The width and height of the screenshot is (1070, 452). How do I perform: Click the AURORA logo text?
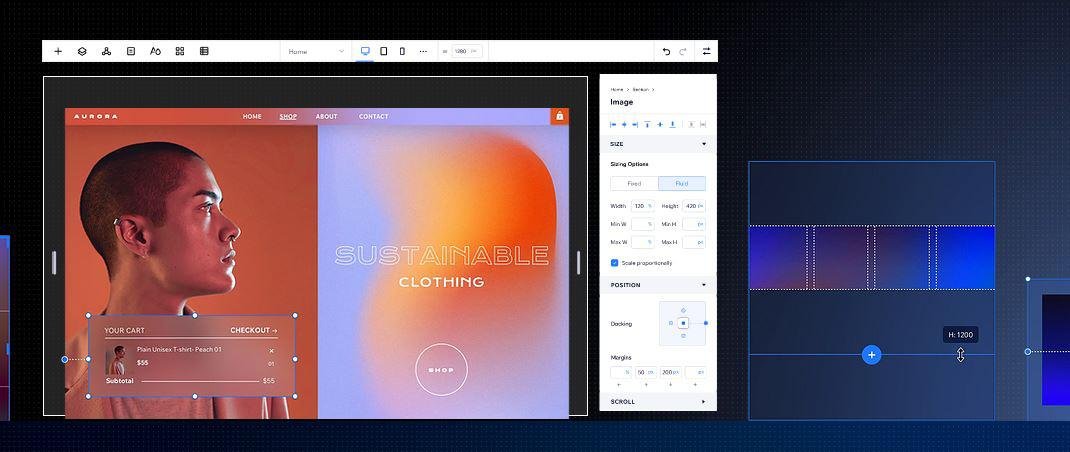click(x=96, y=117)
